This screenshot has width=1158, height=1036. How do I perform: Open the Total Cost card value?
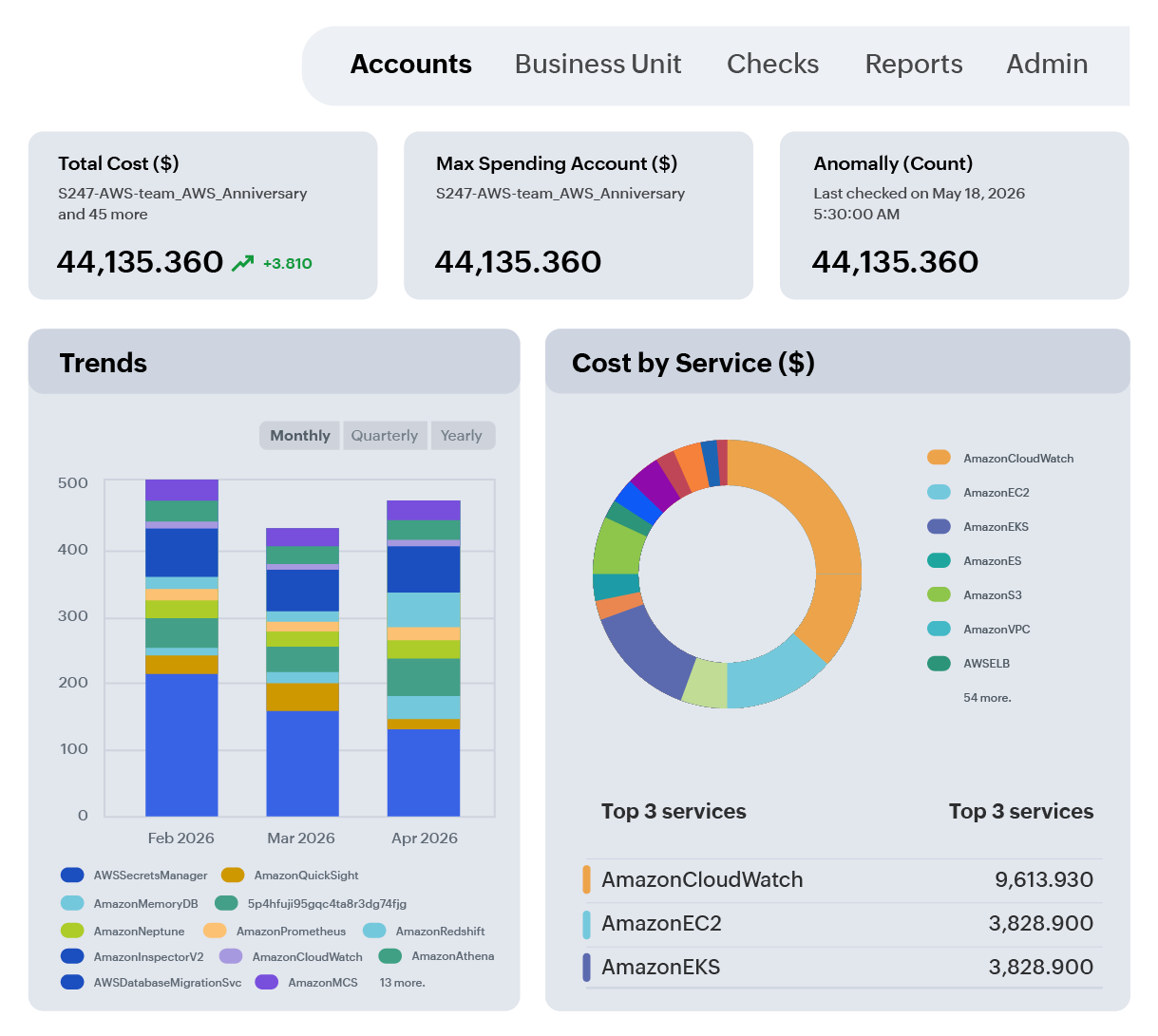point(140,261)
